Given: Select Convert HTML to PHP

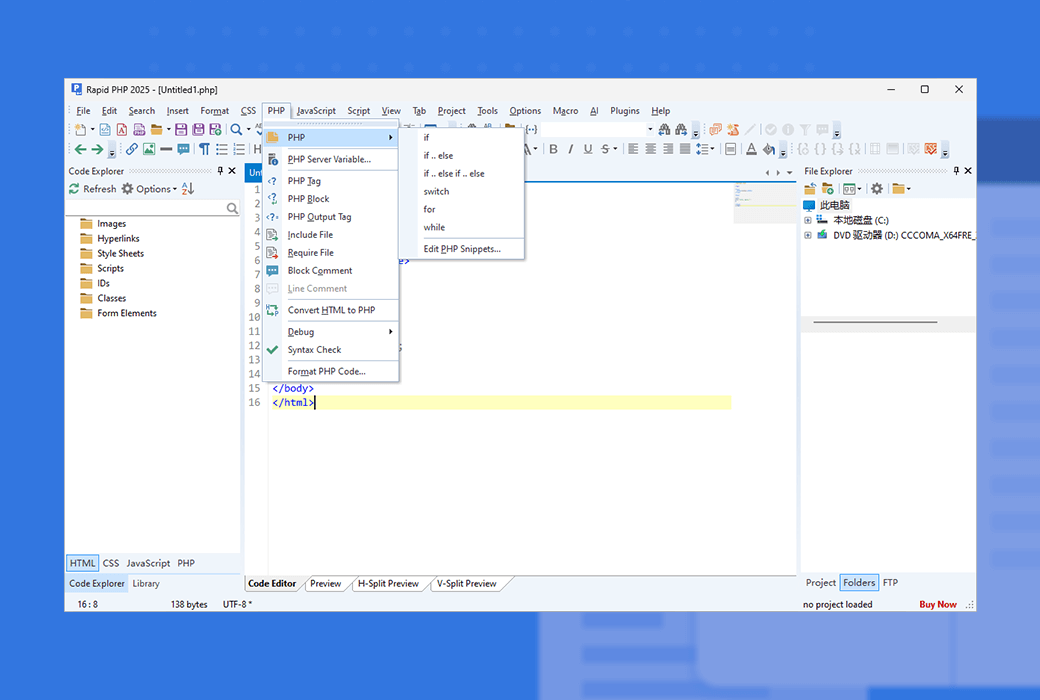Looking at the screenshot, I should point(332,310).
